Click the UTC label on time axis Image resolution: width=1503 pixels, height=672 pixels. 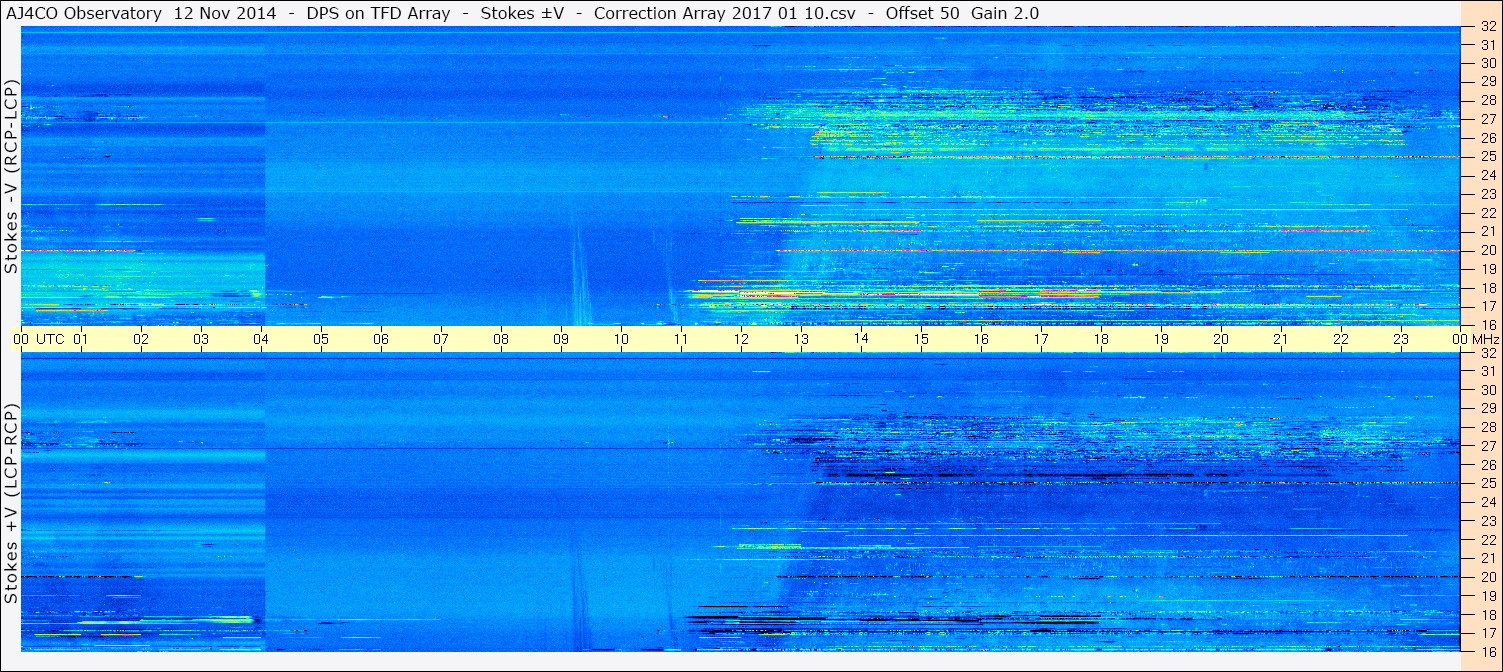(x=51, y=339)
